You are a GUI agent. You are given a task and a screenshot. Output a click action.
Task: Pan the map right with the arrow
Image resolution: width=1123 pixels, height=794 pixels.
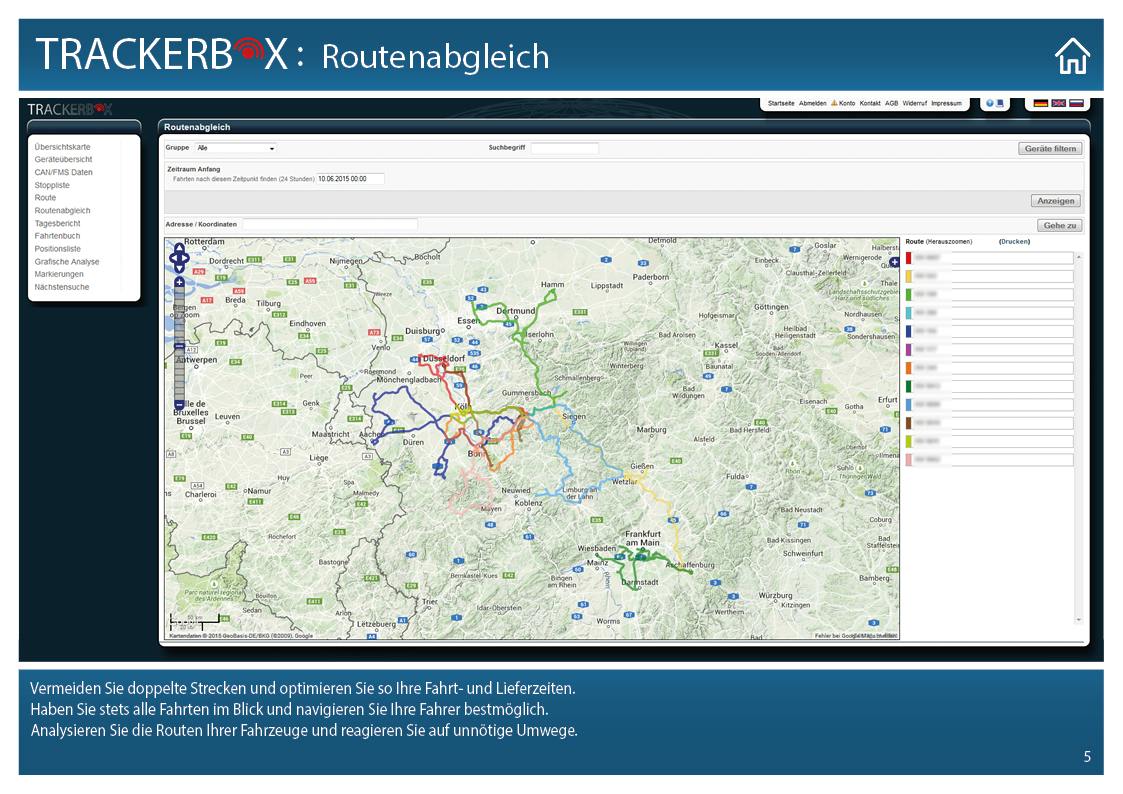click(x=185, y=258)
